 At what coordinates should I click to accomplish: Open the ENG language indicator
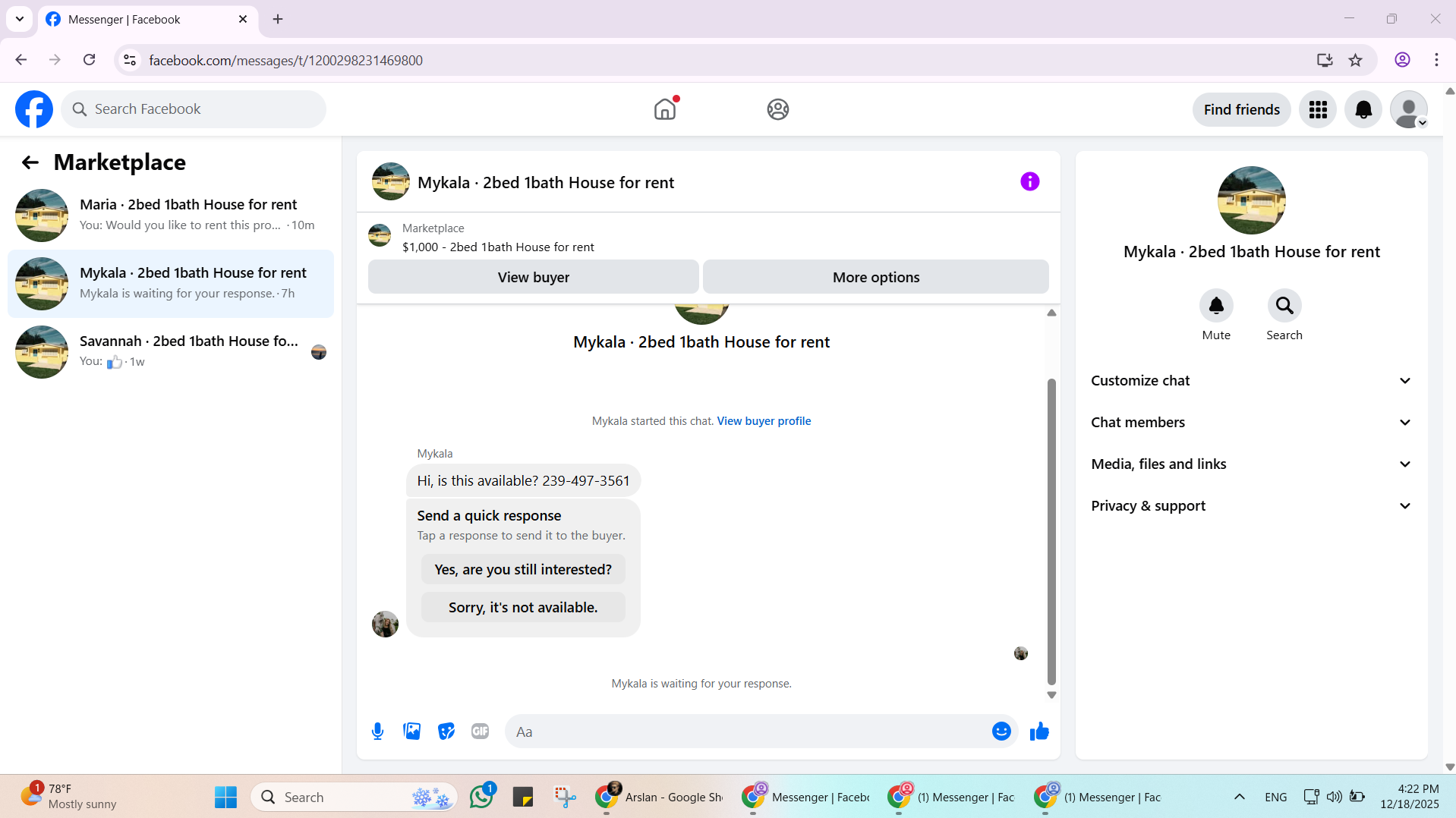point(1276,798)
